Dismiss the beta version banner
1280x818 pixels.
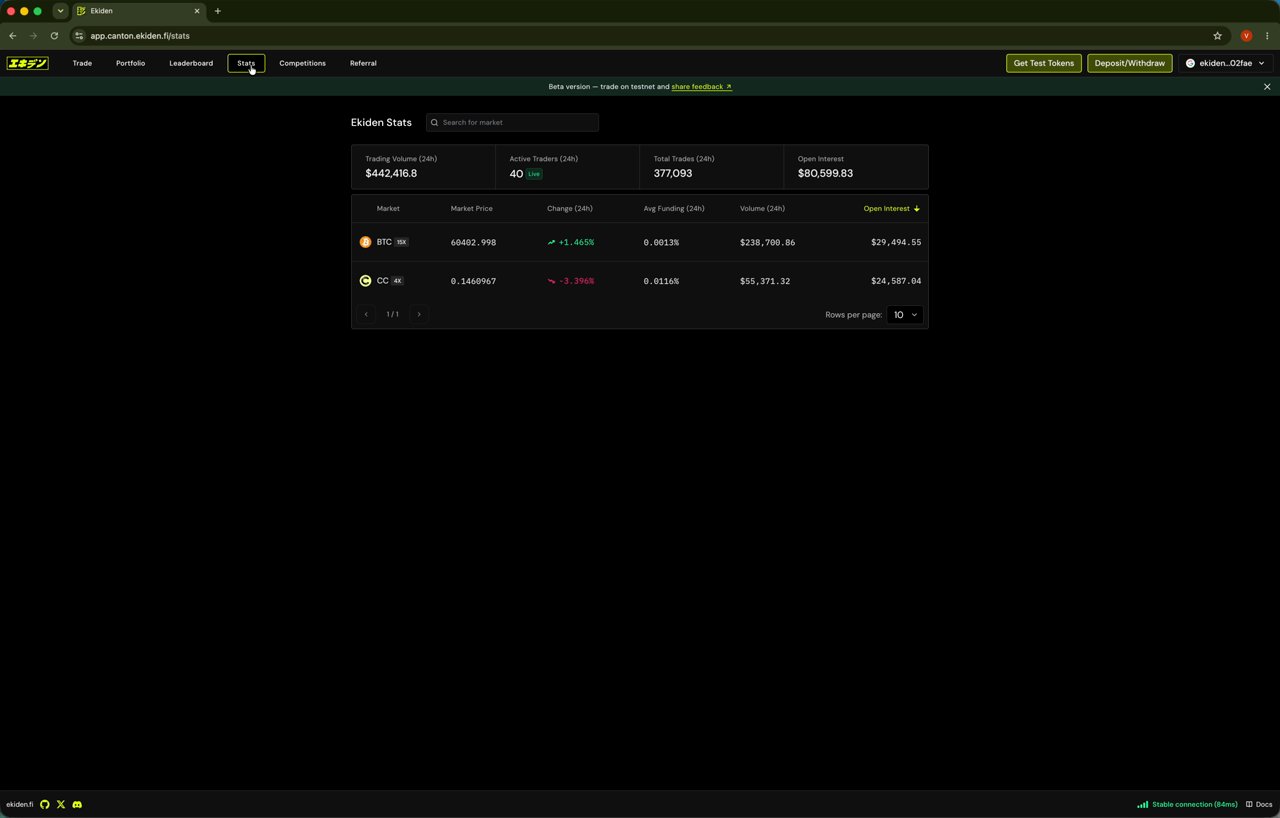click(1267, 87)
